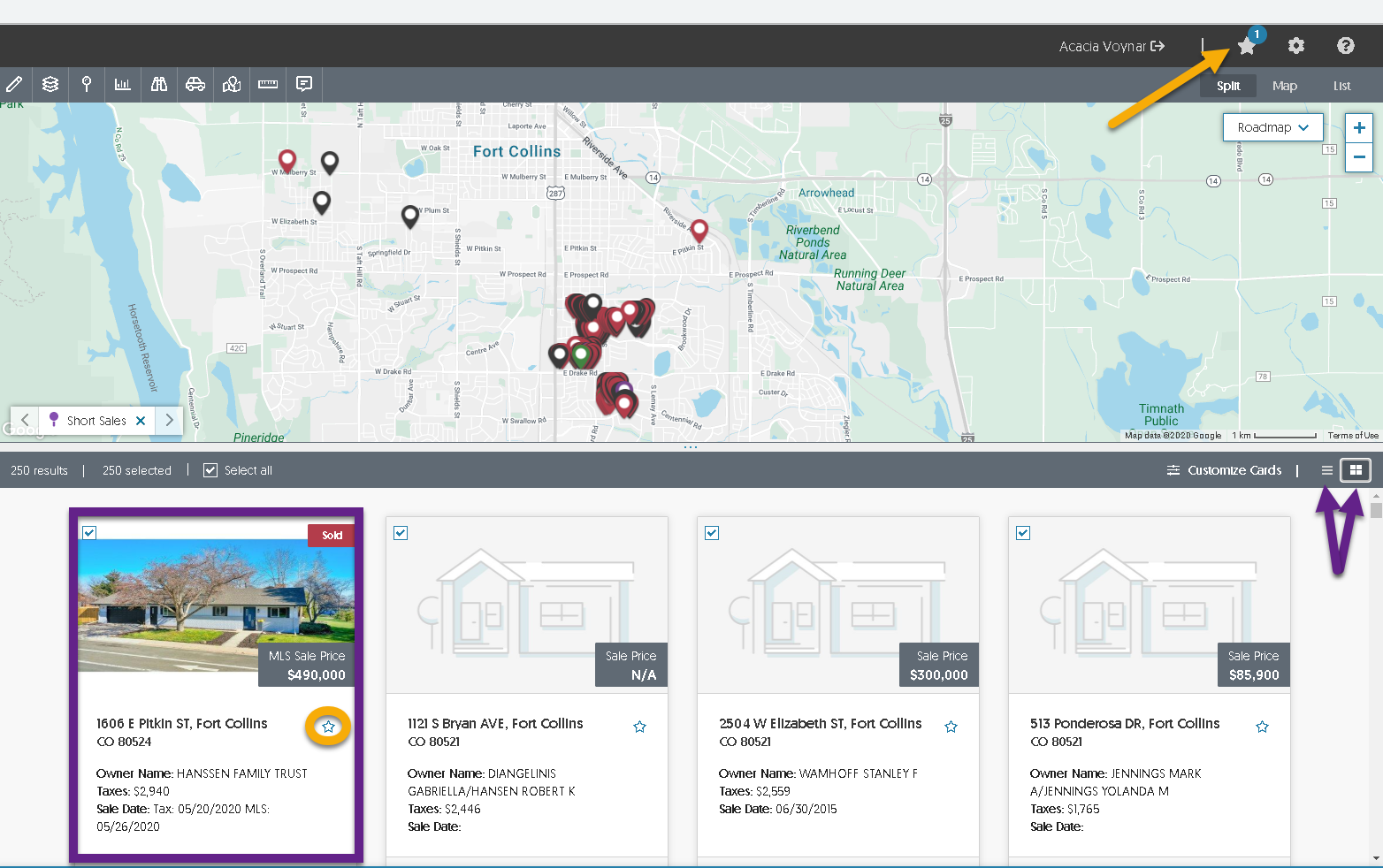
Task: Remove the Short Sales filter chip
Action: (x=141, y=421)
